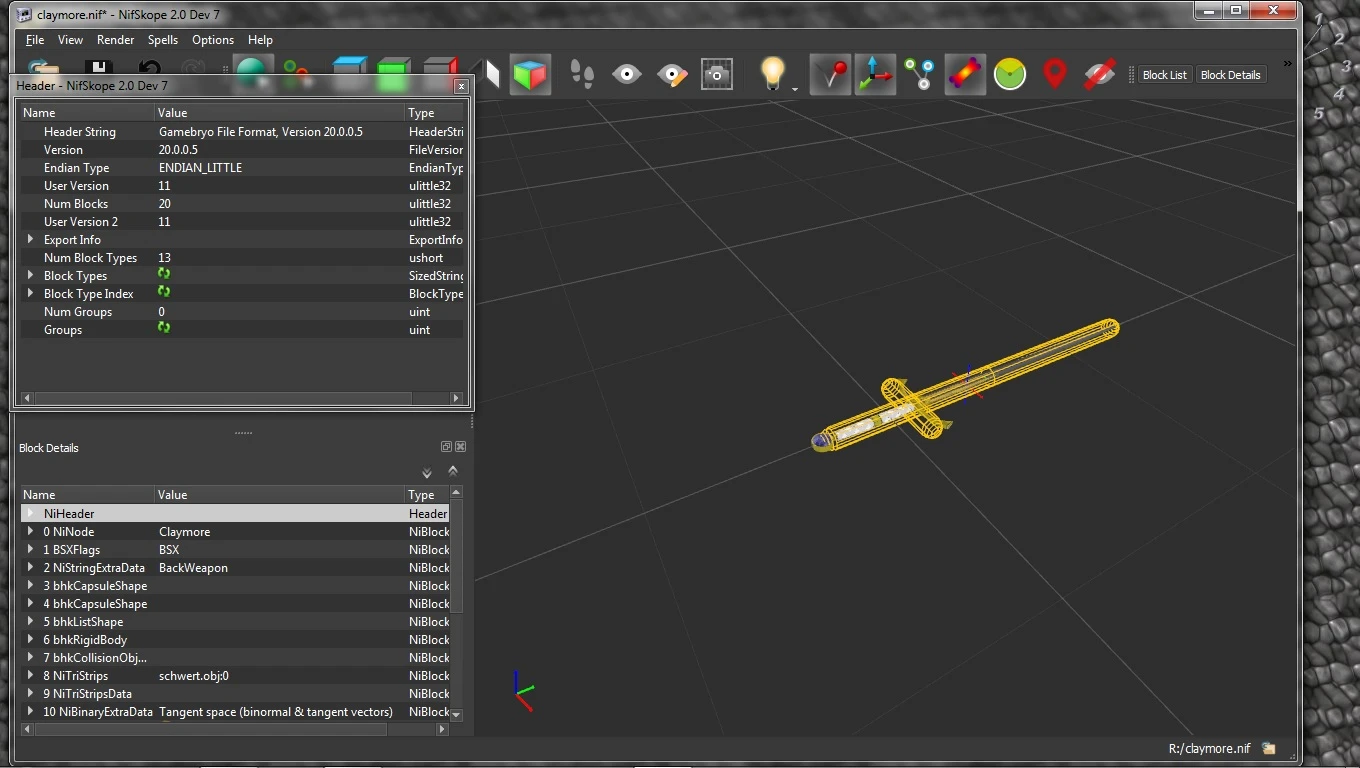Switch to front view (green cube)
This screenshot has height=768, width=1360.
[394, 68]
